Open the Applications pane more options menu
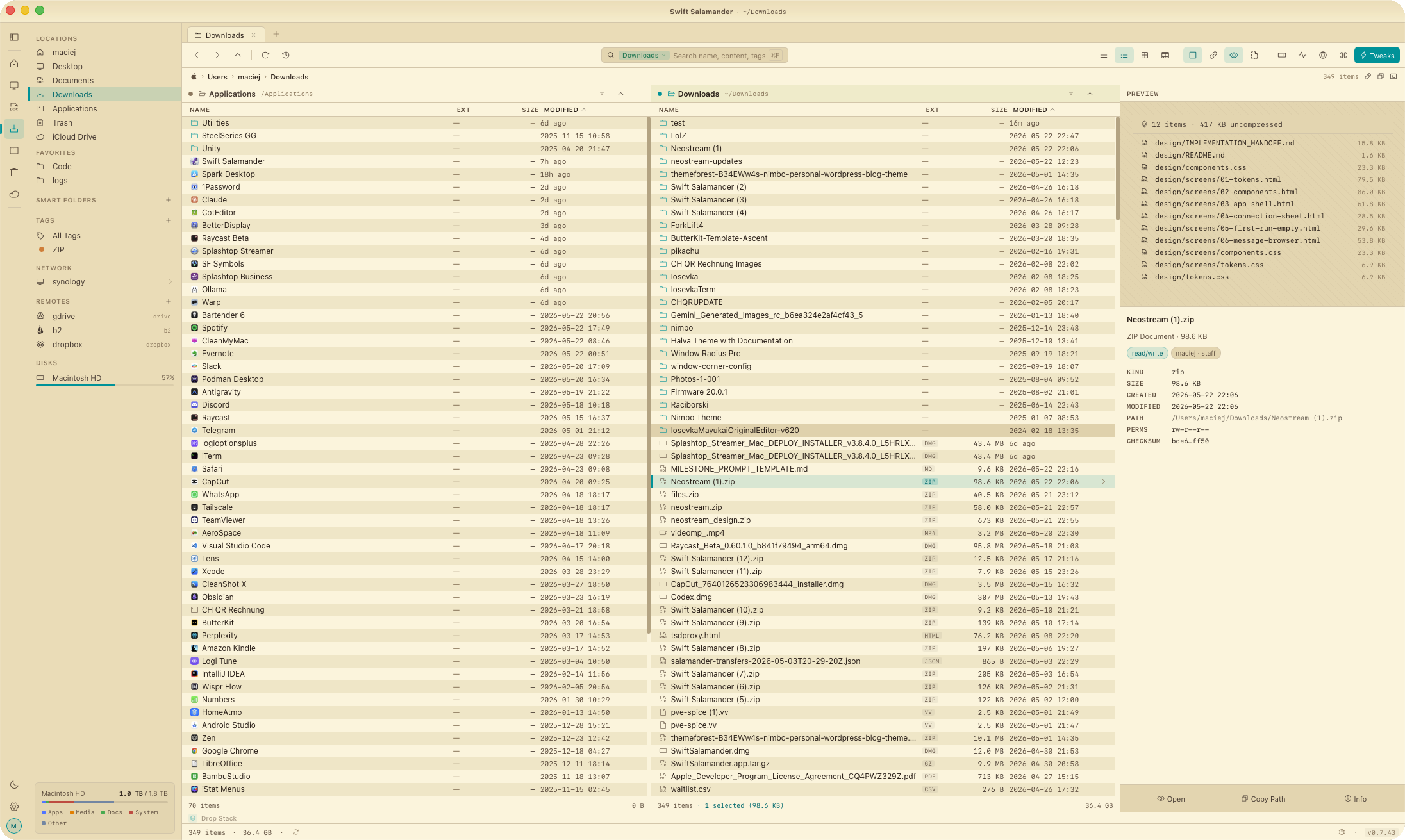Image resolution: width=1405 pixels, height=840 pixels. pos(638,94)
